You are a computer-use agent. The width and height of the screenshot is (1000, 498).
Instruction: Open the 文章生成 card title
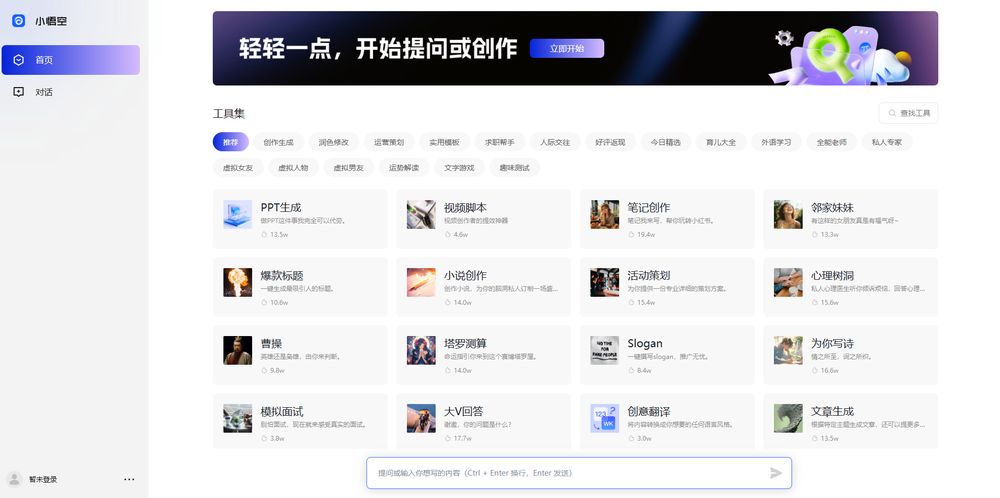coord(832,411)
